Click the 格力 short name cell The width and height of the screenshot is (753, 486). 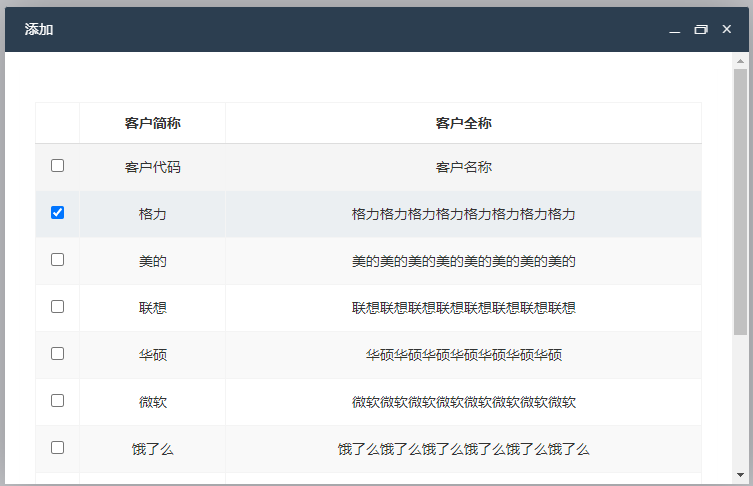point(153,214)
